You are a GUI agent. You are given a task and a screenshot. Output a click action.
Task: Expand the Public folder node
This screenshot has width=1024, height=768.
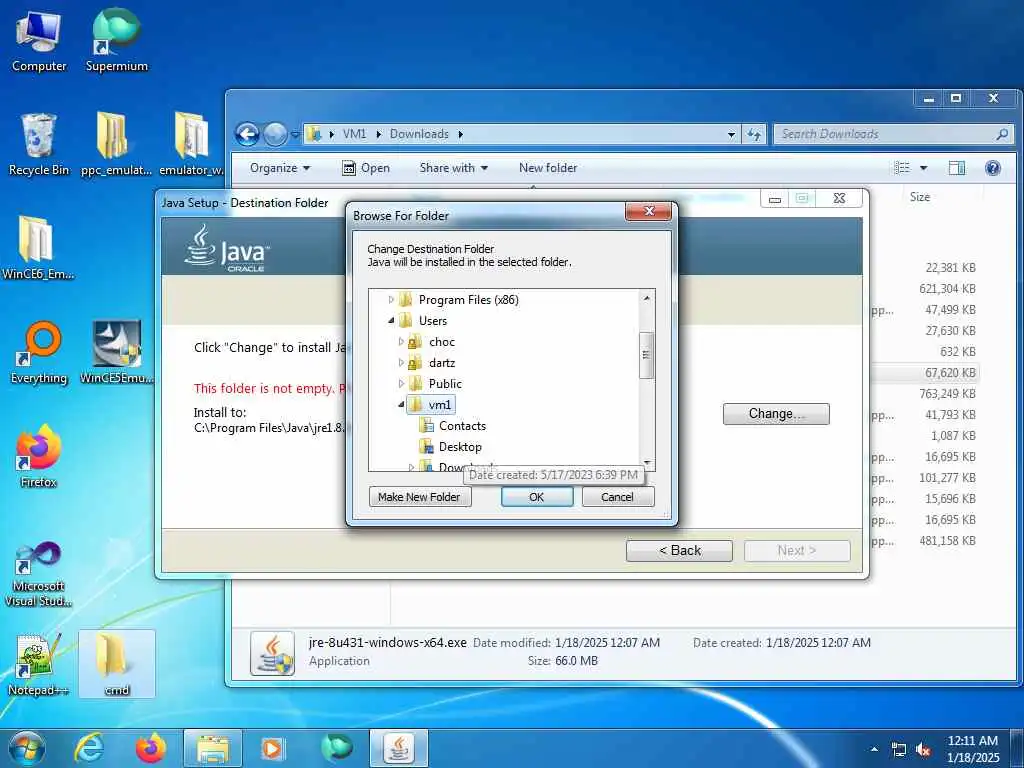(401, 383)
